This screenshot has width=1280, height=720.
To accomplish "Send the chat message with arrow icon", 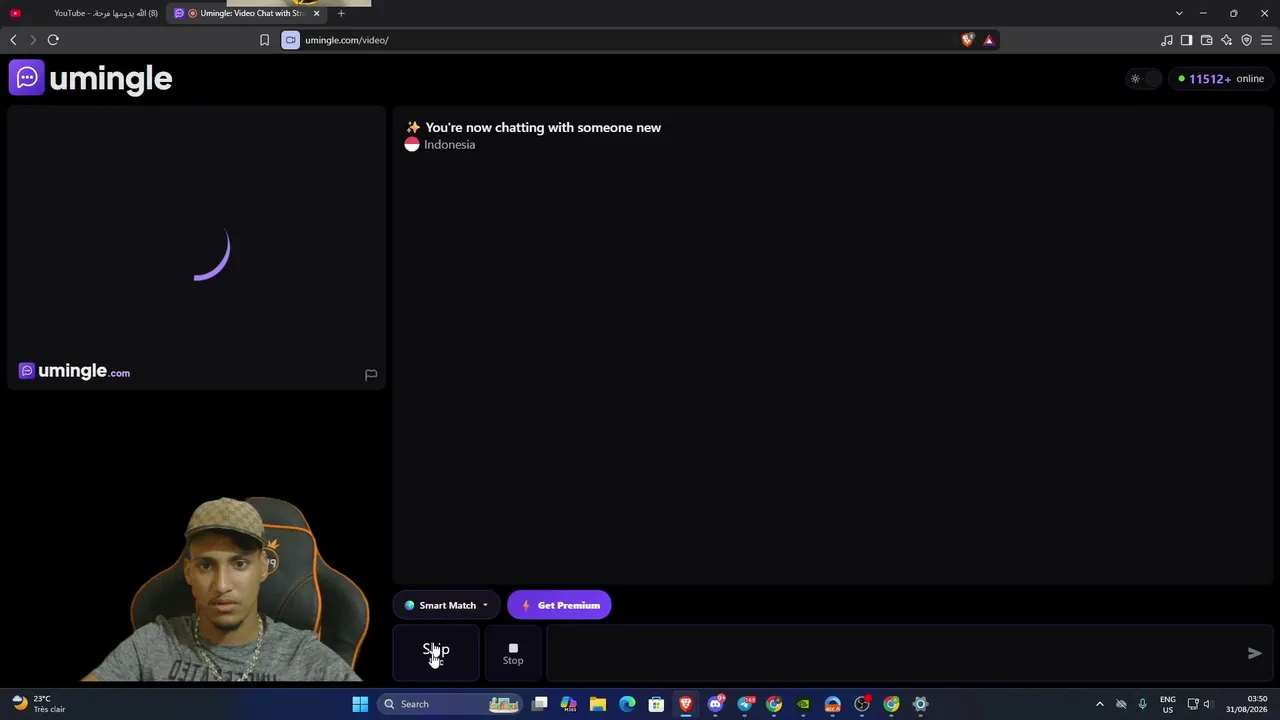I will 1254,653.
